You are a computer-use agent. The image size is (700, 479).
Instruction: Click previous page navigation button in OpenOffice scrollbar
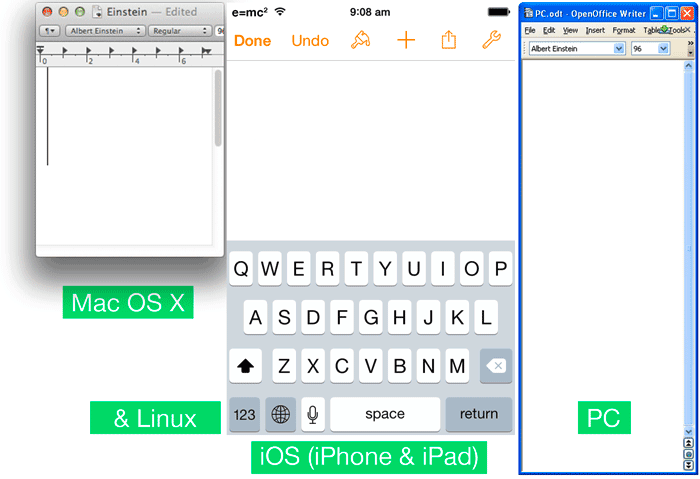[x=688, y=443]
